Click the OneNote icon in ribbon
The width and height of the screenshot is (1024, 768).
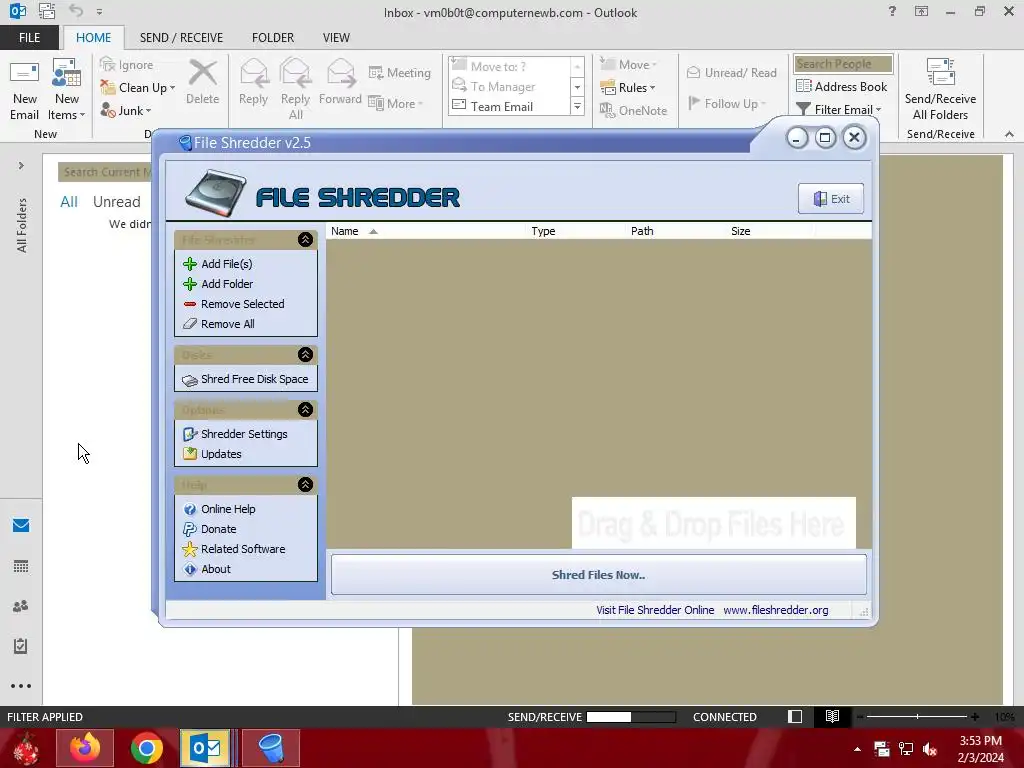[633, 110]
